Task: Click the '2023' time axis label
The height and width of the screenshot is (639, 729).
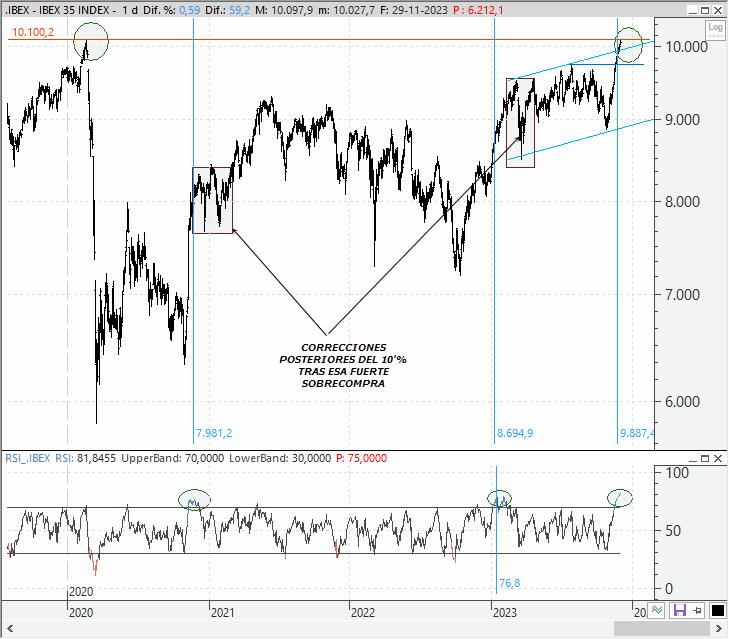Action: tap(504, 612)
